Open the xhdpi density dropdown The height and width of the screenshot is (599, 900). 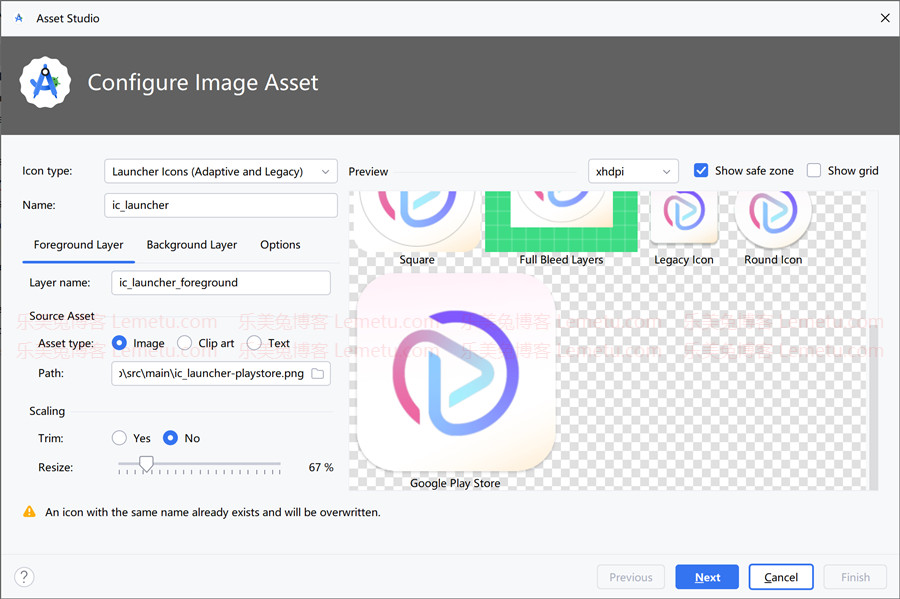(633, 170)
